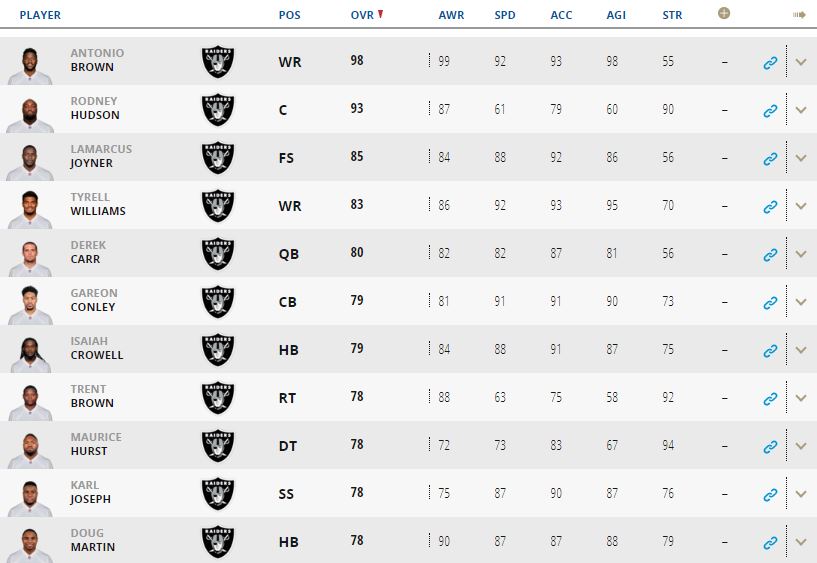Click the arrow icon at header's right end
817x563 pixels.
click(799, 15)
